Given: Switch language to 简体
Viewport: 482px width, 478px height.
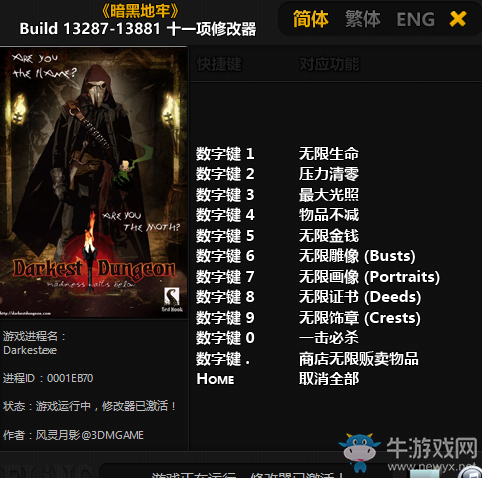Looking at the screenshot, I should pos(311,19).
